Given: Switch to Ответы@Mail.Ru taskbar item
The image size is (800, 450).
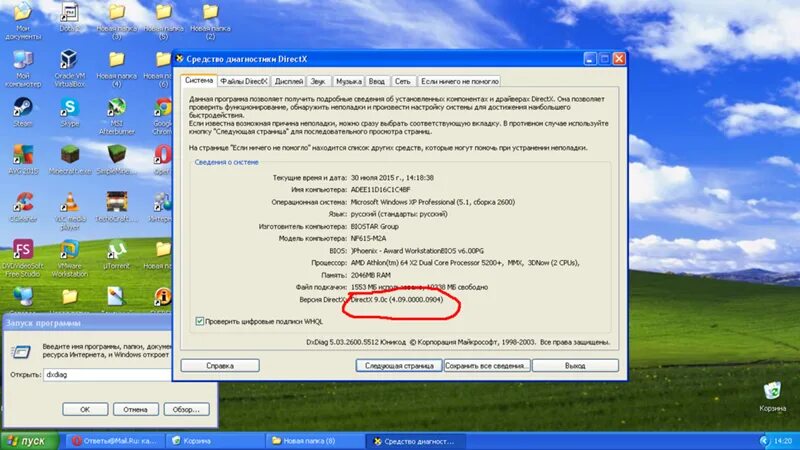Looking at the screenshot, I should [x=116, y=441].
